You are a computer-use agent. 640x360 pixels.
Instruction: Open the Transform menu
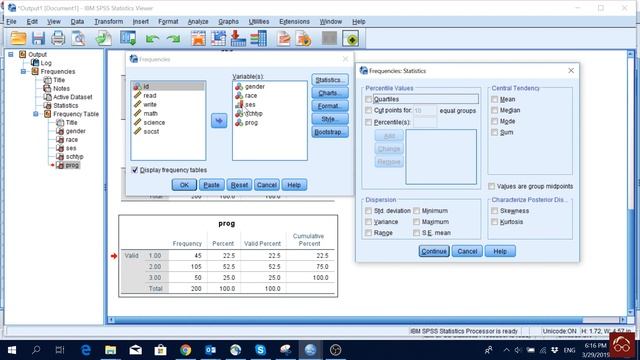[x=108, y=22]
